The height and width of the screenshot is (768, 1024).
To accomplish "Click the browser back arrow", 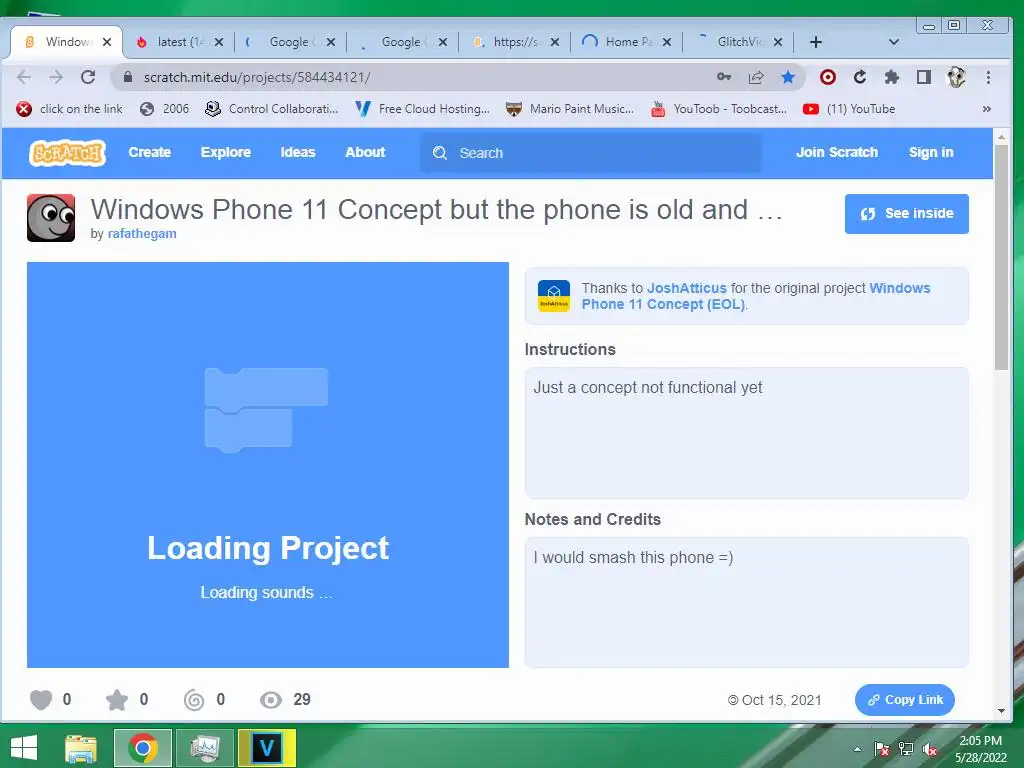I will (x=24, y=77).
